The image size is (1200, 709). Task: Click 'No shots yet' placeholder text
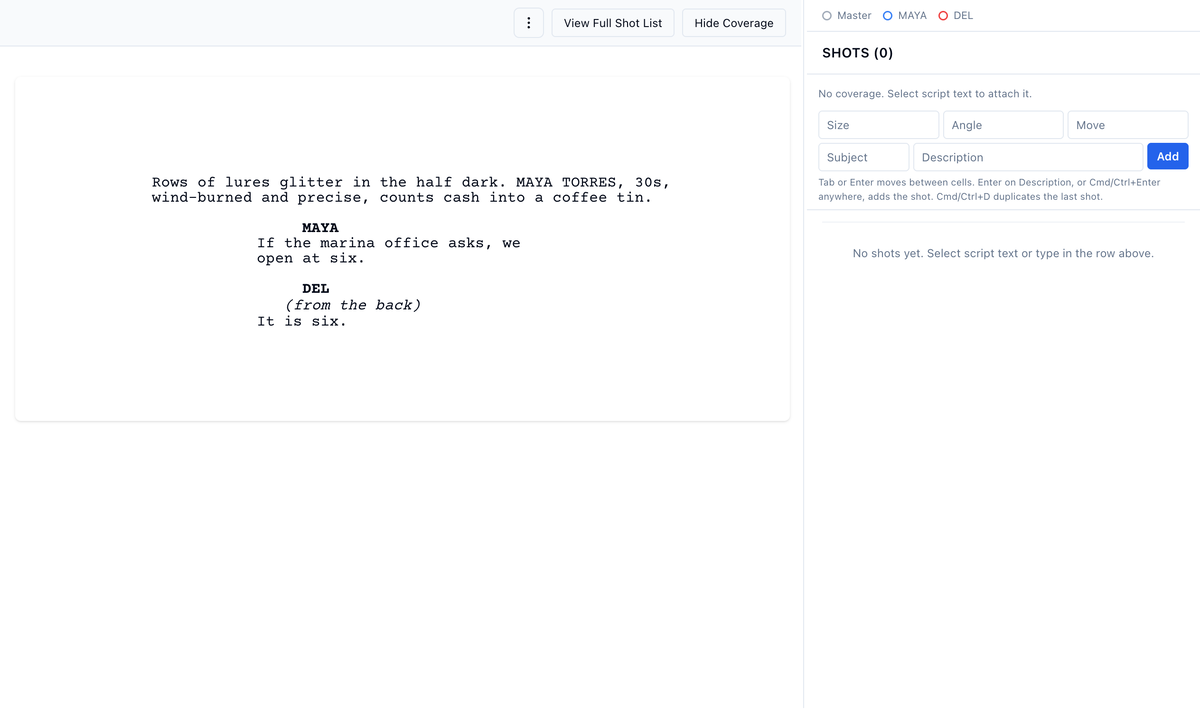[x=1003, y=254]
